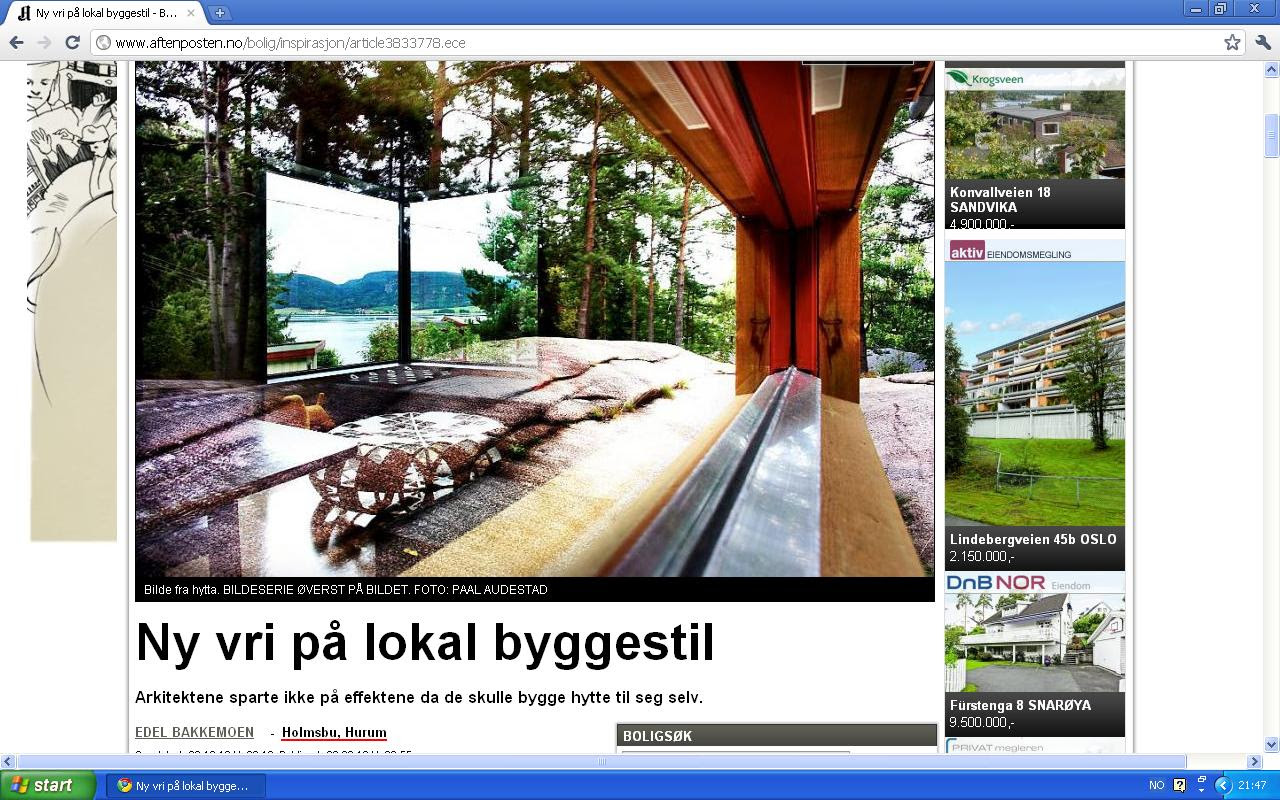Bookmark this page with the star
This screenshot has width=1280, height=800.
click(1232, 42)
